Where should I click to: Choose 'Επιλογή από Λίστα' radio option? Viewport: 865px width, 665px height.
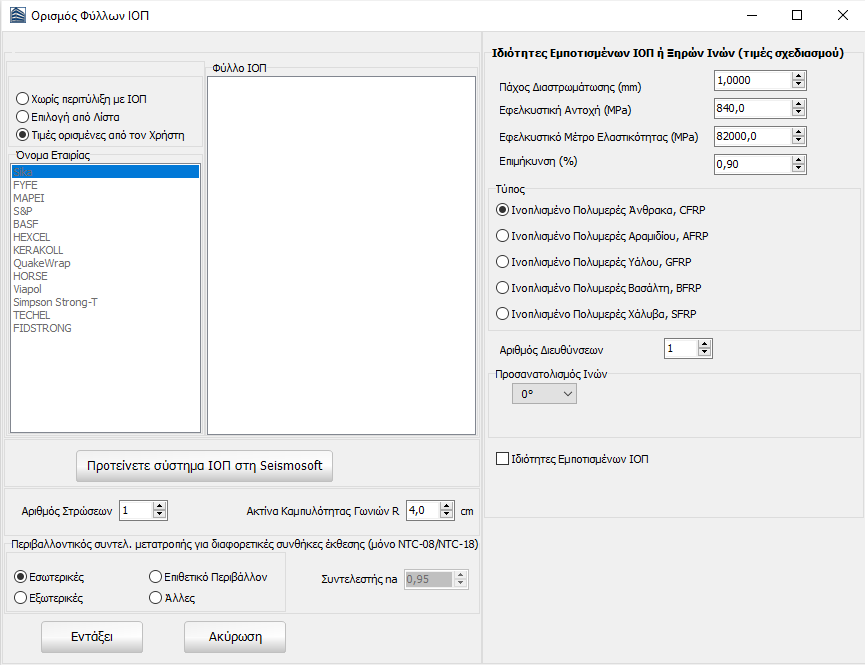[22, 117]
